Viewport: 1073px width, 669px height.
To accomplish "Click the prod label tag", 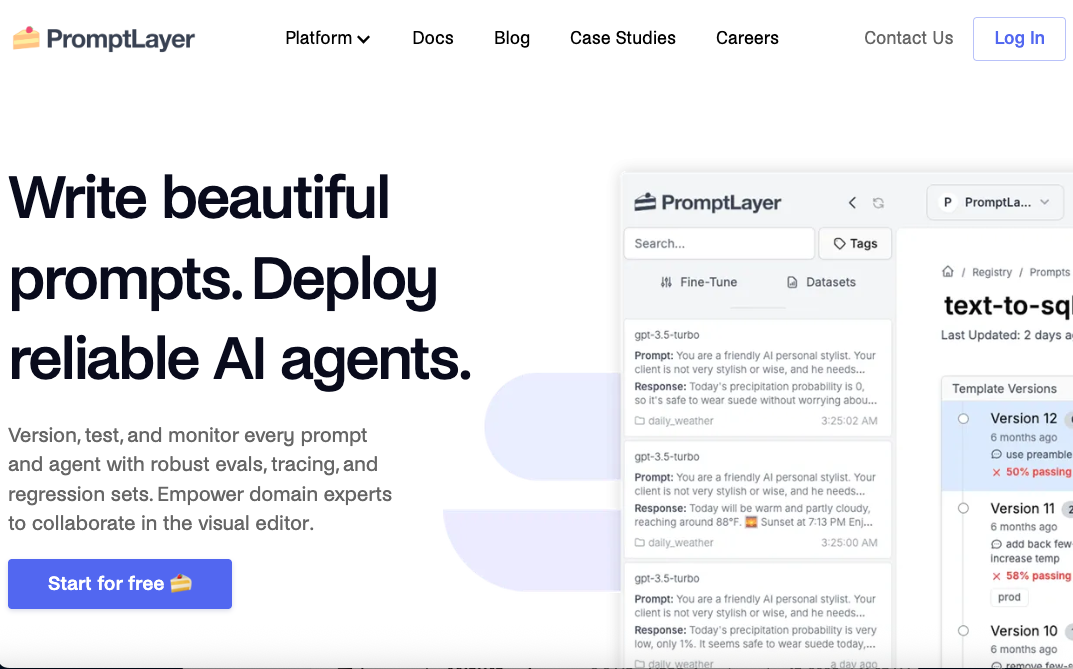I will click(x=1009, y=597).
